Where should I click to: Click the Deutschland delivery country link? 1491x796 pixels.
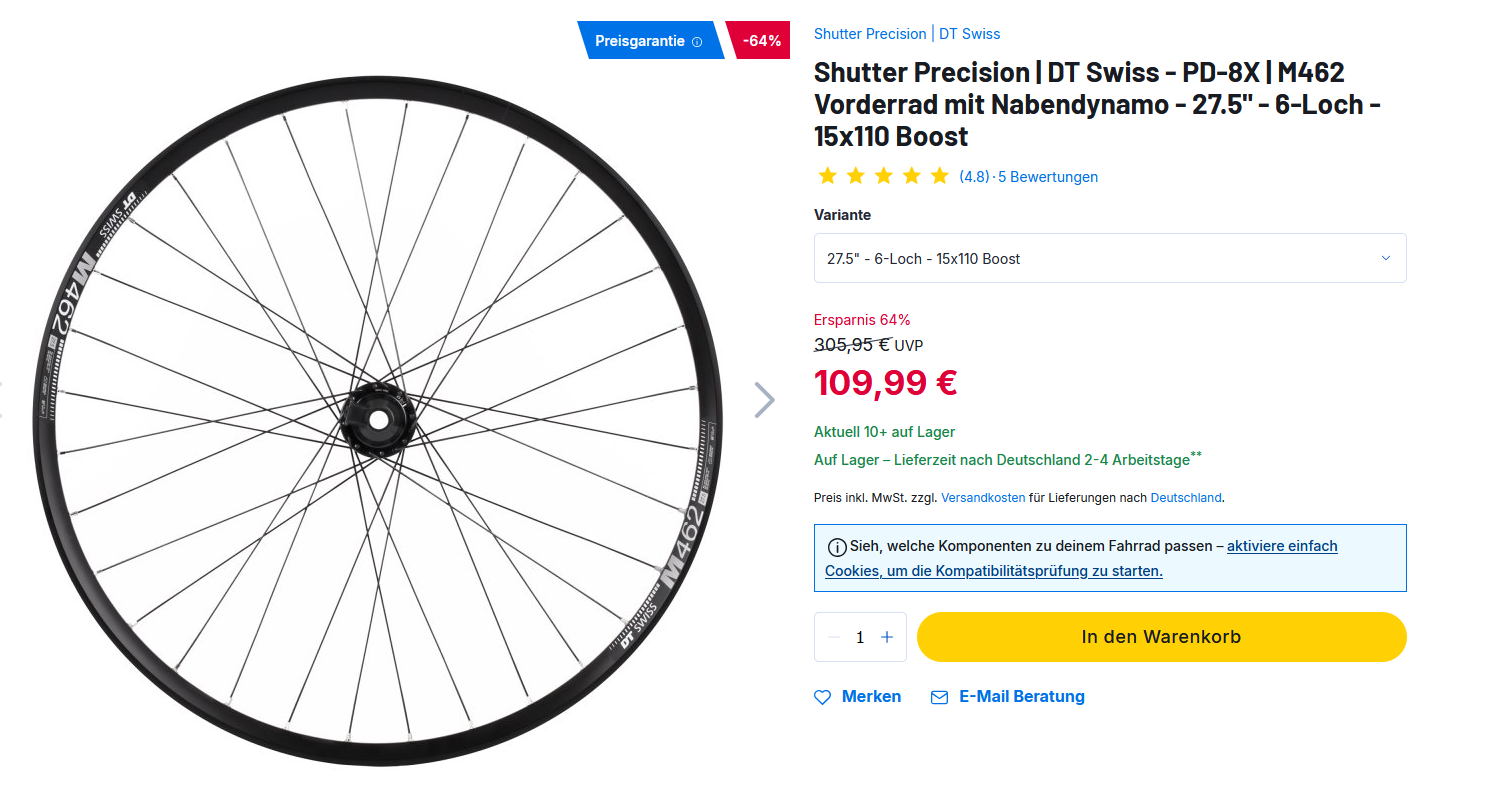pos(1186,497)
